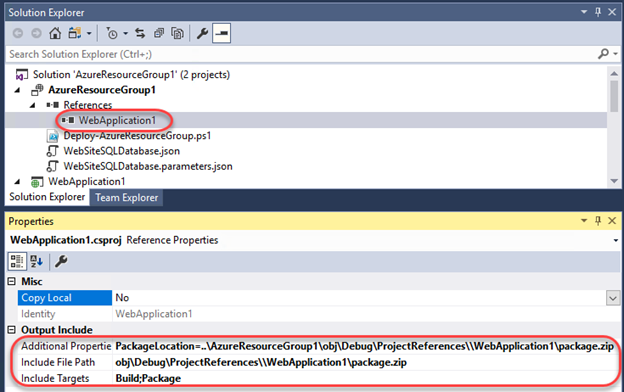
Task: Select WebSiteSQLDatabase.json
Action: (x=121, y=151)
